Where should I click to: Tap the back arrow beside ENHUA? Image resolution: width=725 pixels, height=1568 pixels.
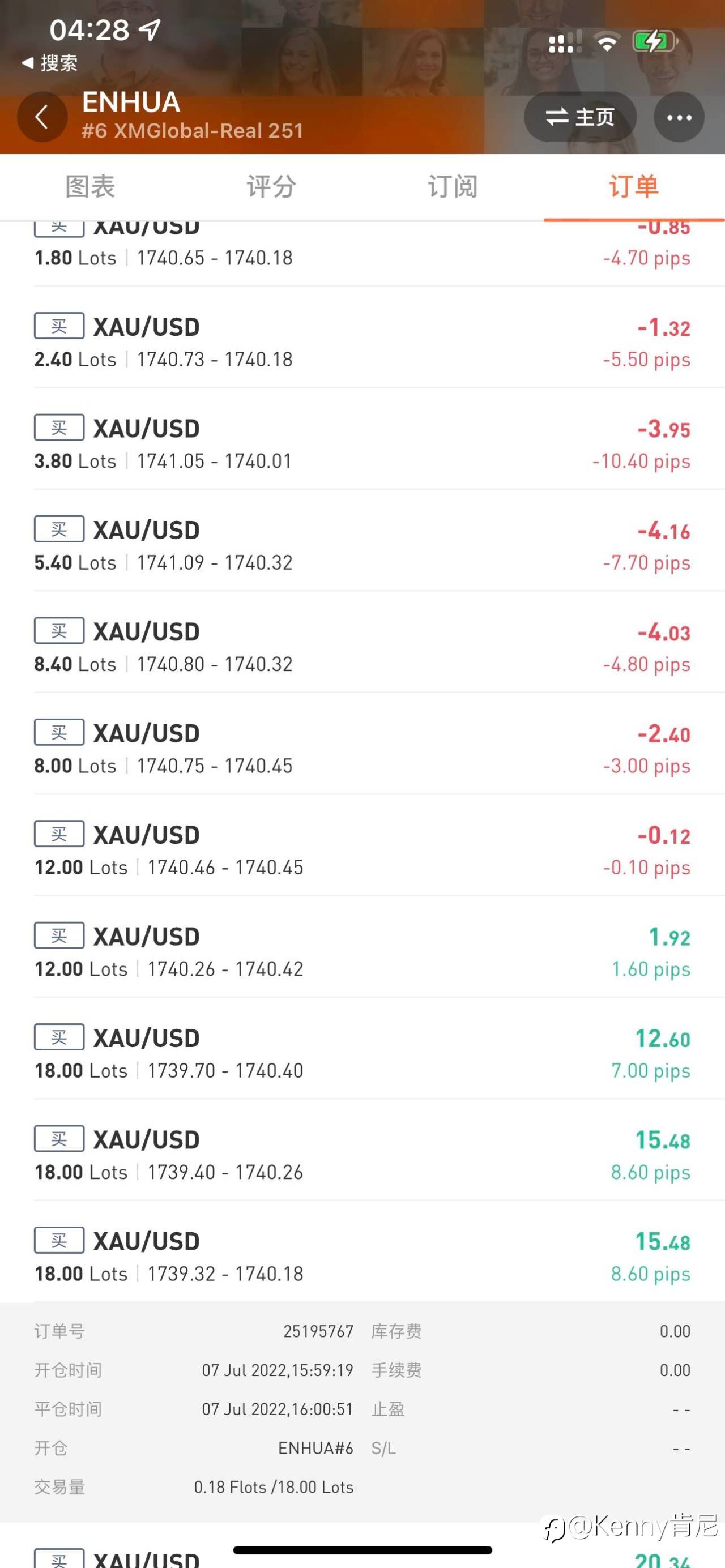(x=42, y=117)
